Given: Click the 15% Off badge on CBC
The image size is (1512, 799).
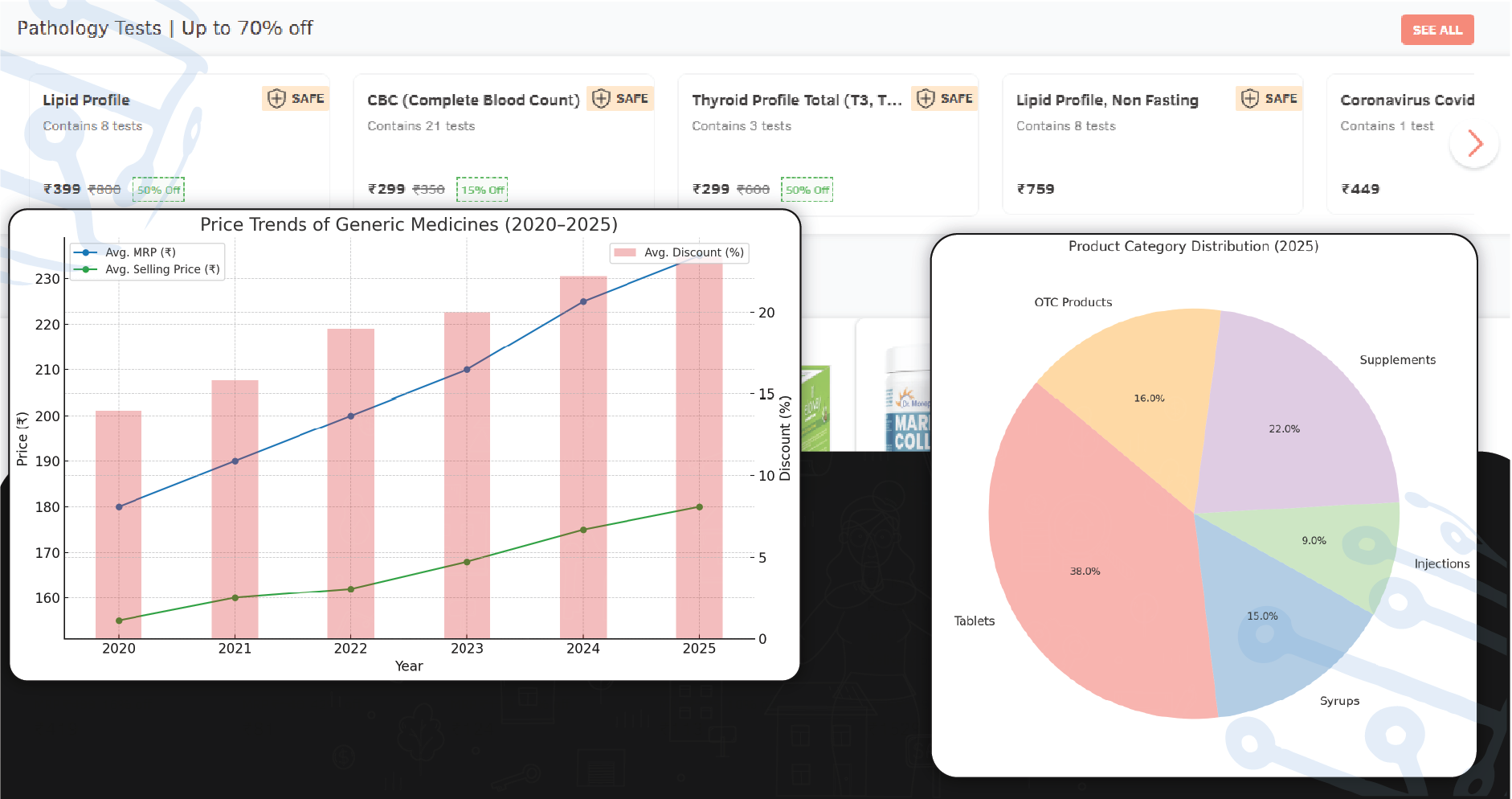Looking at the screenshot, I should 482,190.
